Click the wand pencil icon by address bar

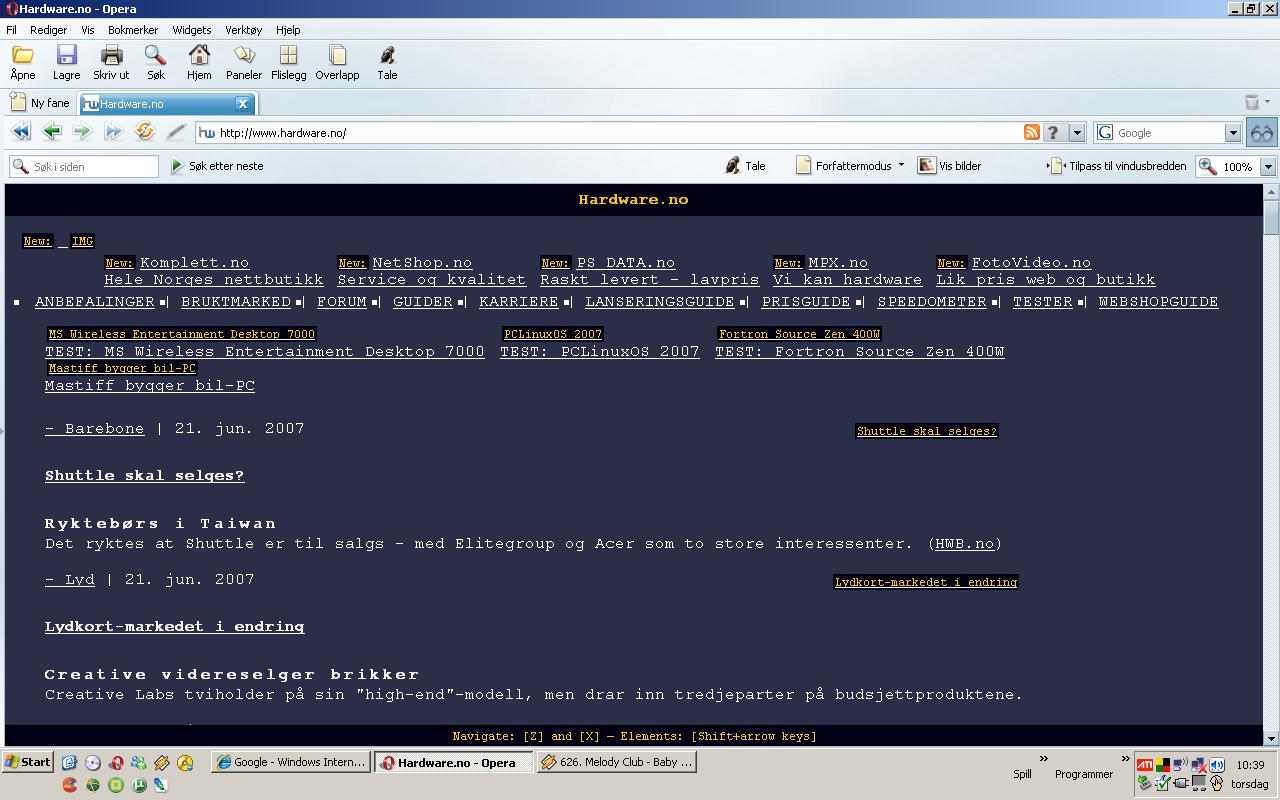tap(176, 132)
